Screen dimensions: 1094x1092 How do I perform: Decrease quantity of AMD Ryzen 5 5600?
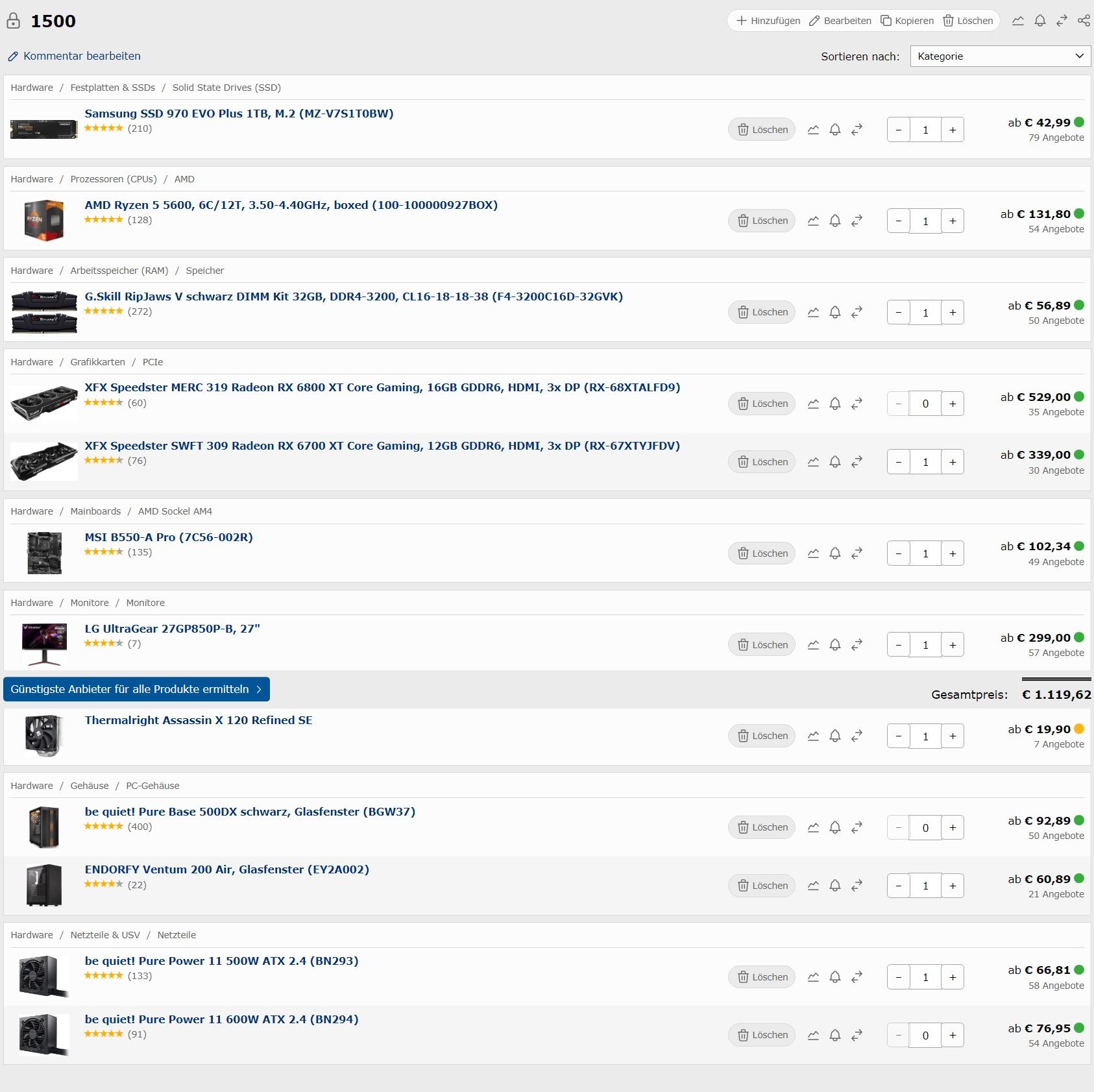[899, 221]
